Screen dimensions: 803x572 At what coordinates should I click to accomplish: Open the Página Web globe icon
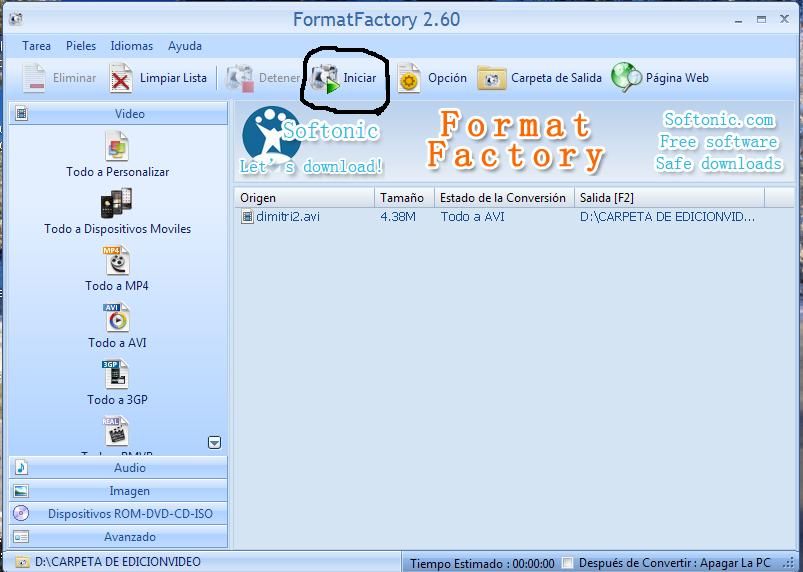626,77
